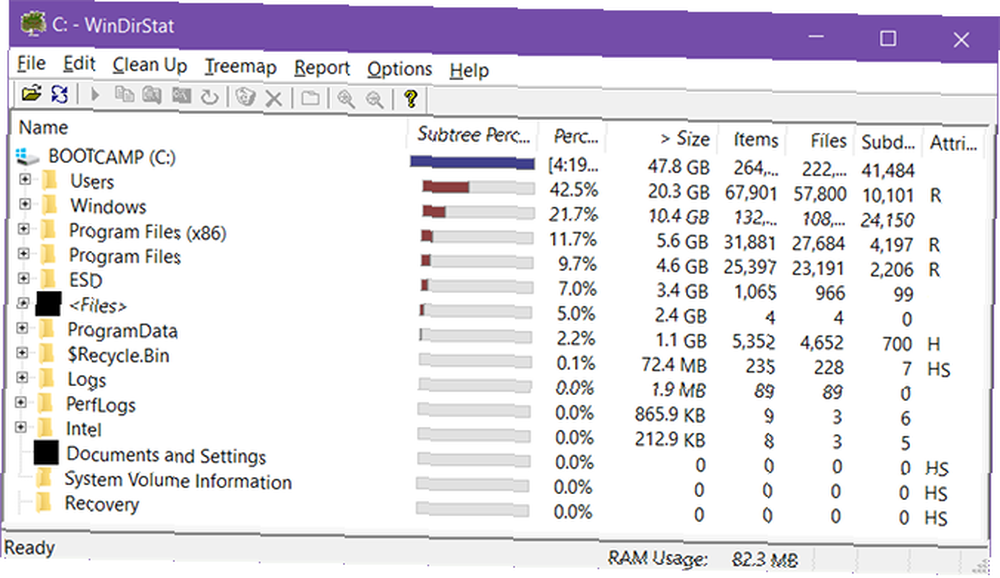1000x578 pixels.
Task: Open the Treemap menu
Action: pyautogui.click(x=240, y=66)
